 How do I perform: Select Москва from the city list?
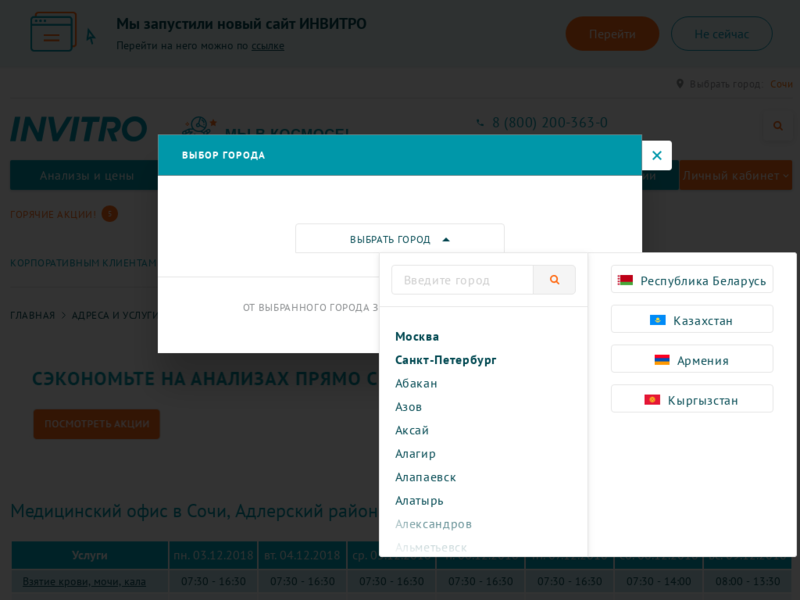click(x=417, y=336)
